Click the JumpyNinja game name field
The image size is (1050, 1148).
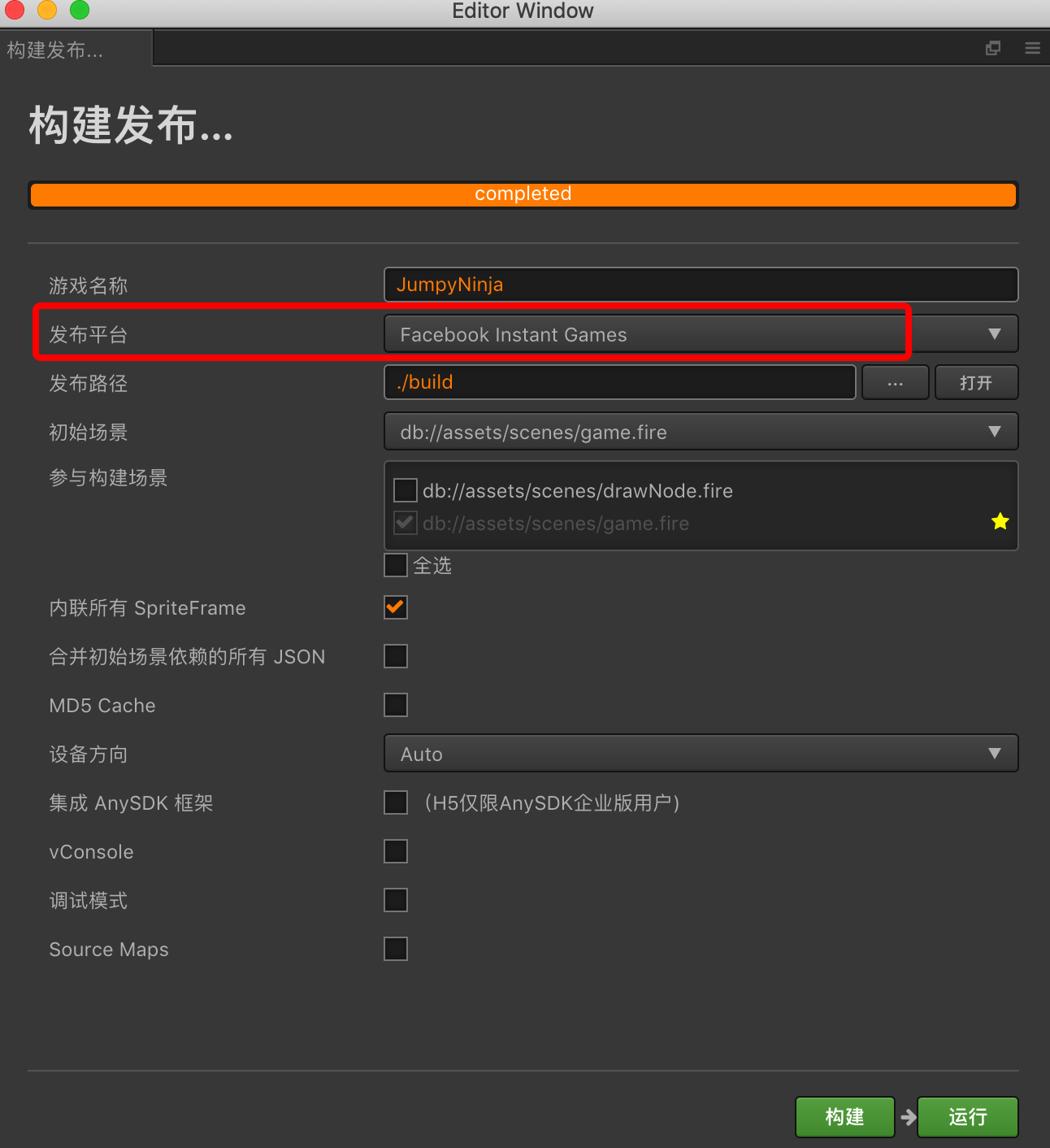click(x=701, y=285)
